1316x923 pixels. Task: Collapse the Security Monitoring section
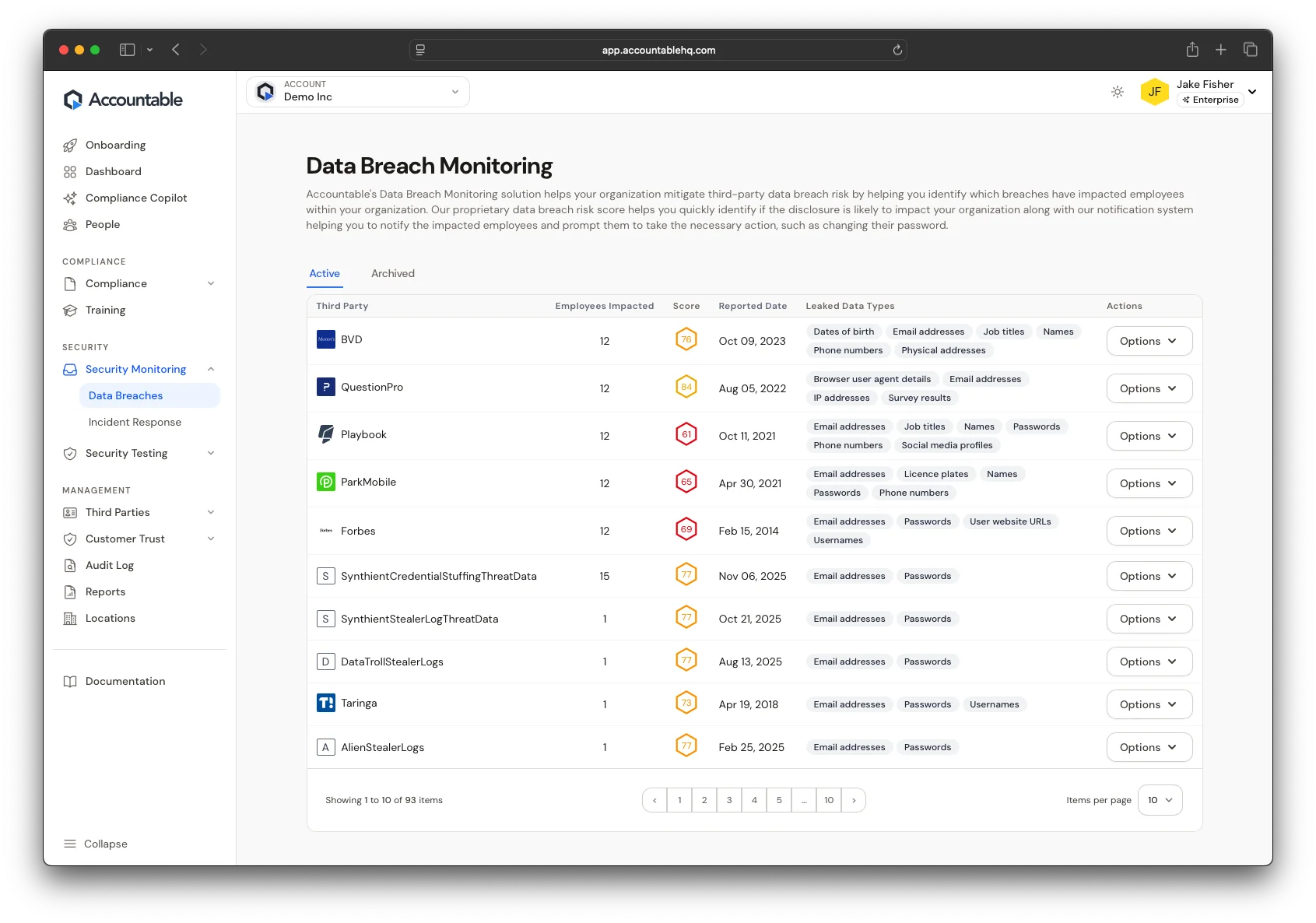pyautogui.click(x=211, y=370)
